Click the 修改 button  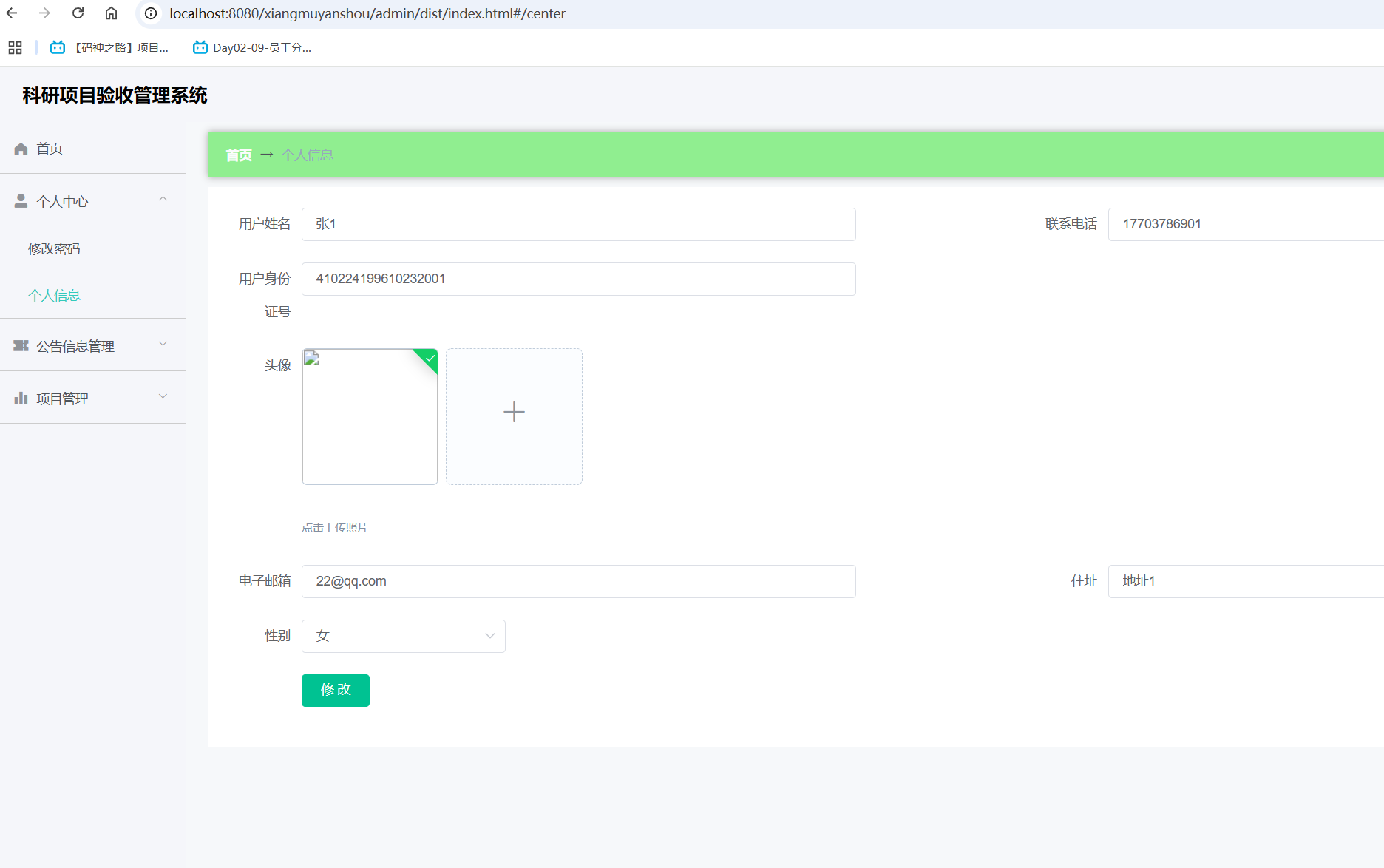point(335,690)
